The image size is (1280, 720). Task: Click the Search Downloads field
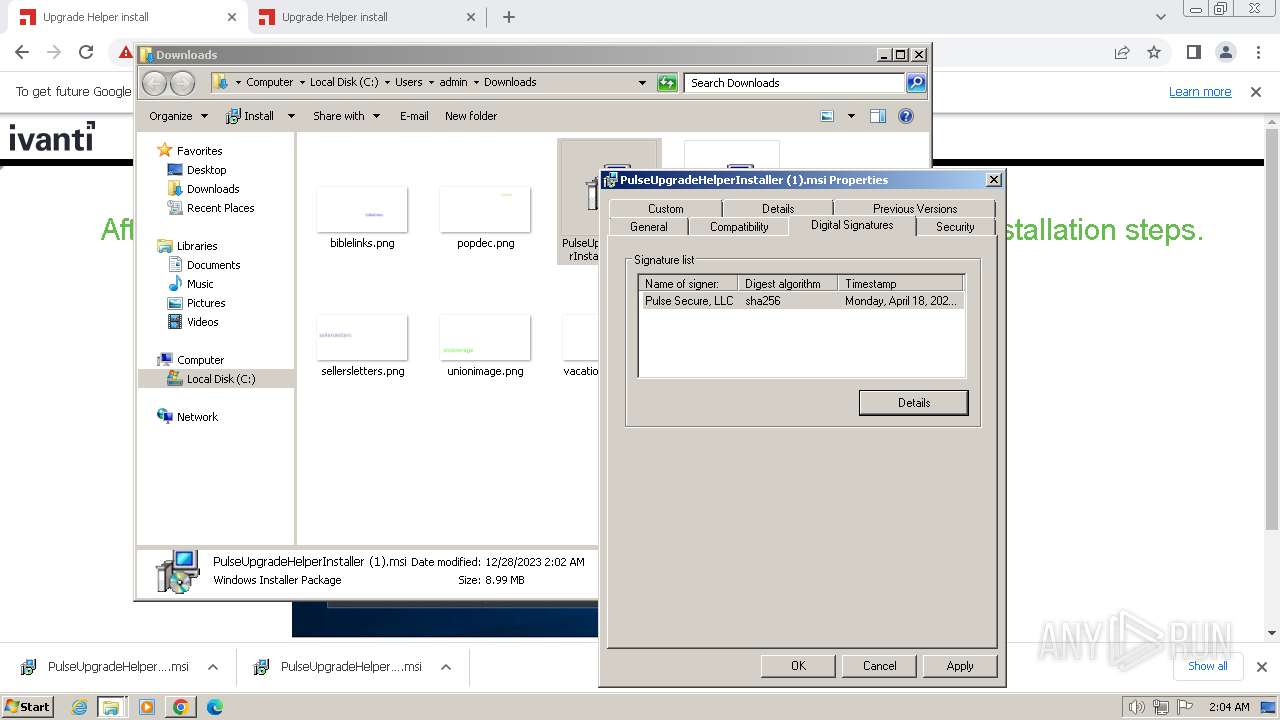795,83
